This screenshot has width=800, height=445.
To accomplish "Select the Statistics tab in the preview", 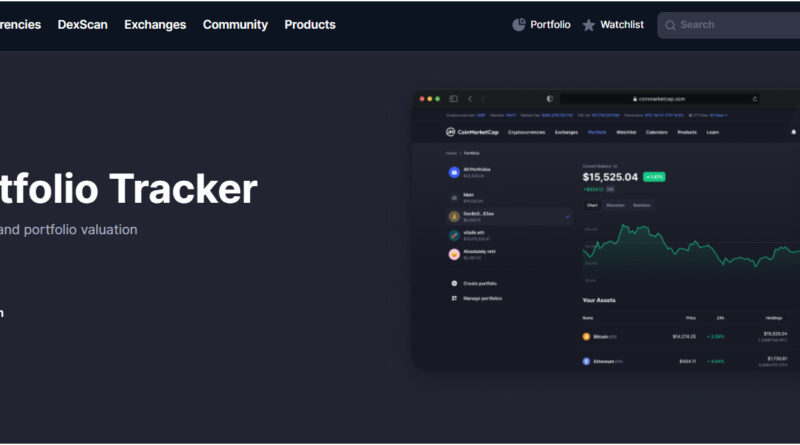I will click(x=642, y=205).
